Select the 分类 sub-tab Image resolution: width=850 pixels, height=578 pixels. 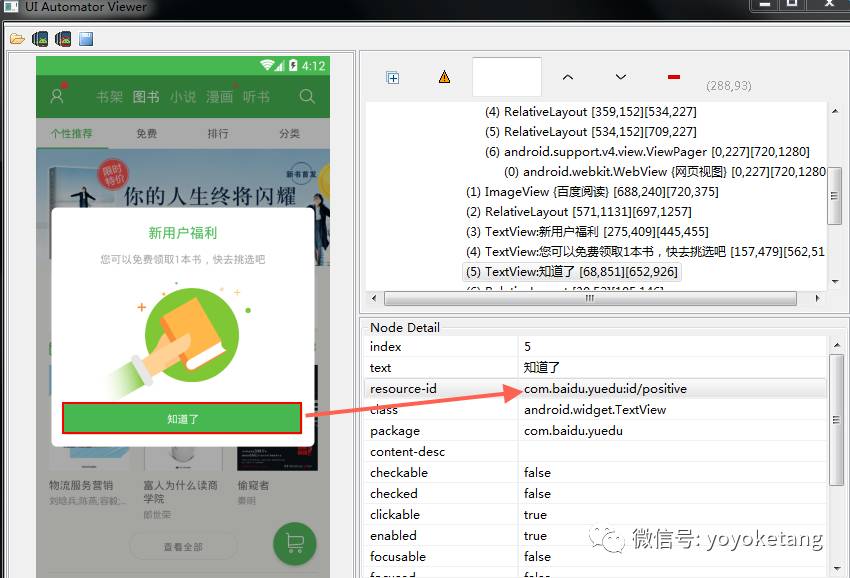[289, 133]
